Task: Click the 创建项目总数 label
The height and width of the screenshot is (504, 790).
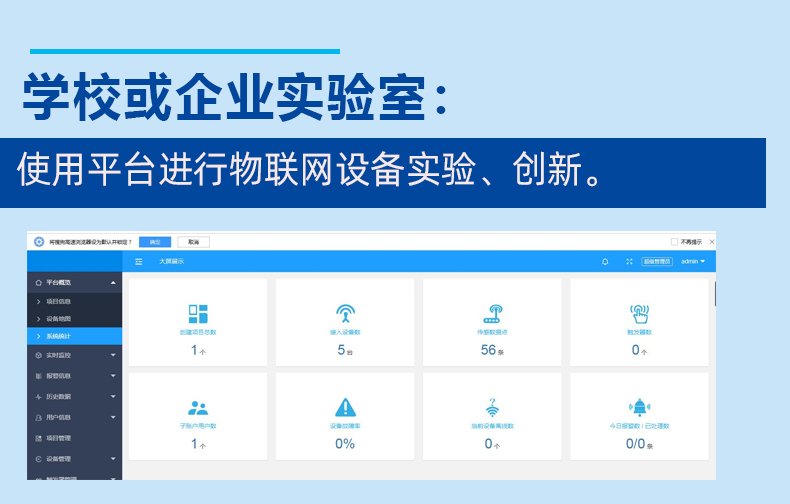Action: pyautogui.click(x=198, y=333)
